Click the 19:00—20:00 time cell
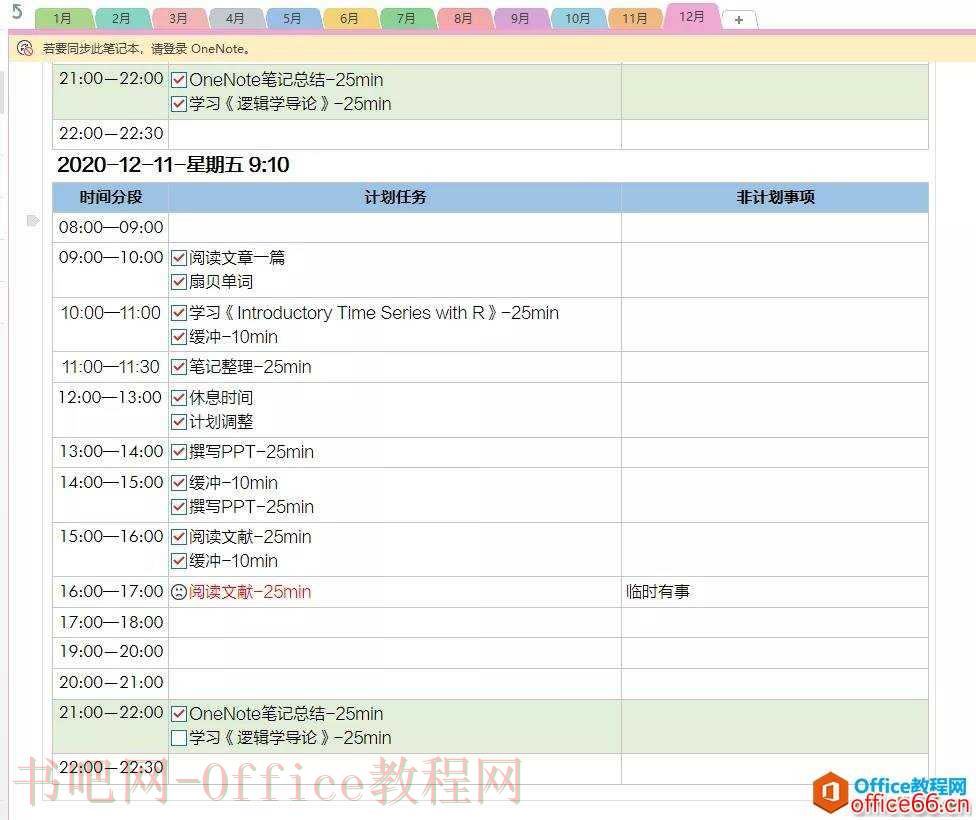This screenshot has height=820, width=976. point(111,652)
